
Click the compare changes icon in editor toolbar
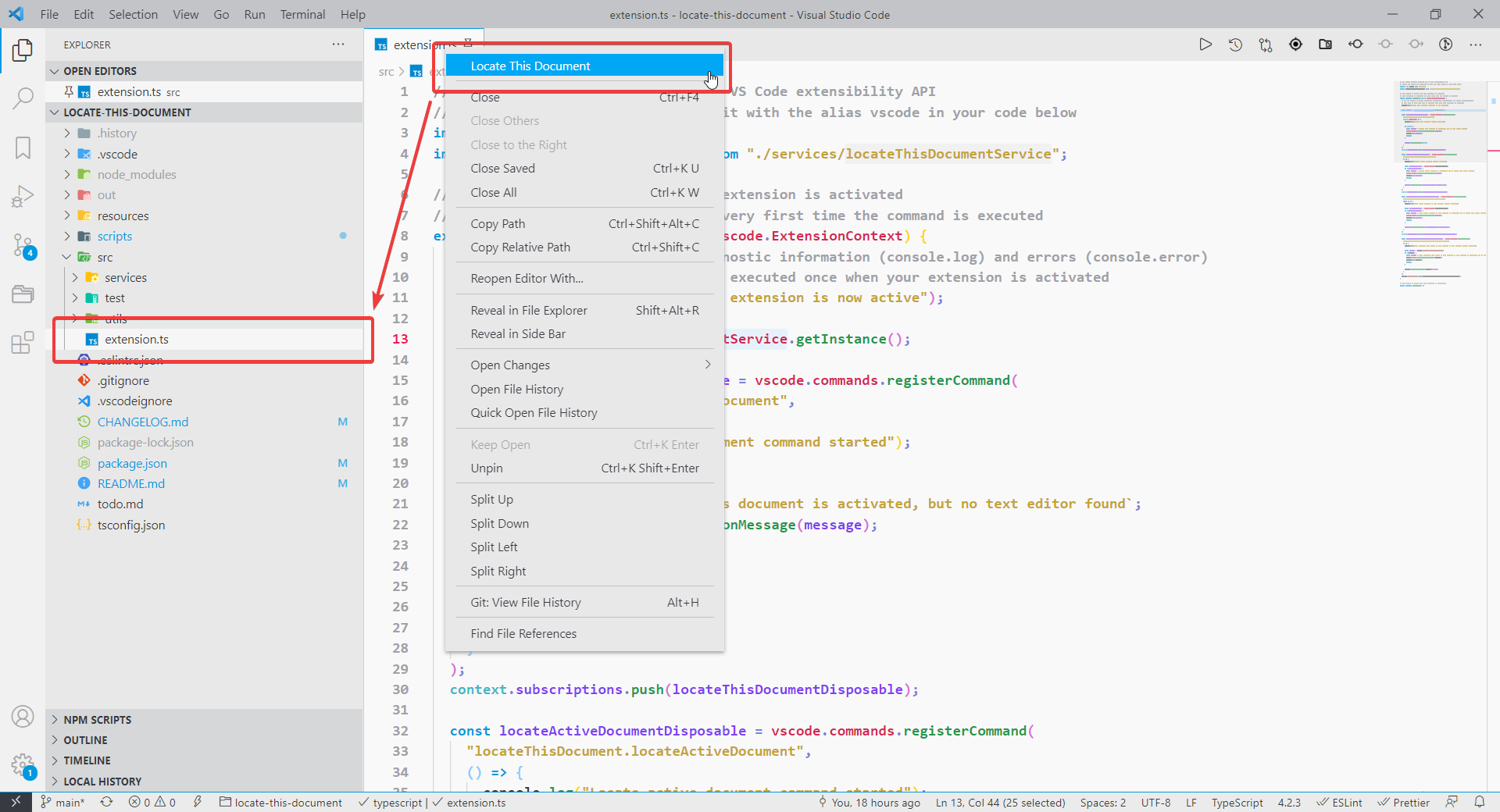pos(1266,45)
